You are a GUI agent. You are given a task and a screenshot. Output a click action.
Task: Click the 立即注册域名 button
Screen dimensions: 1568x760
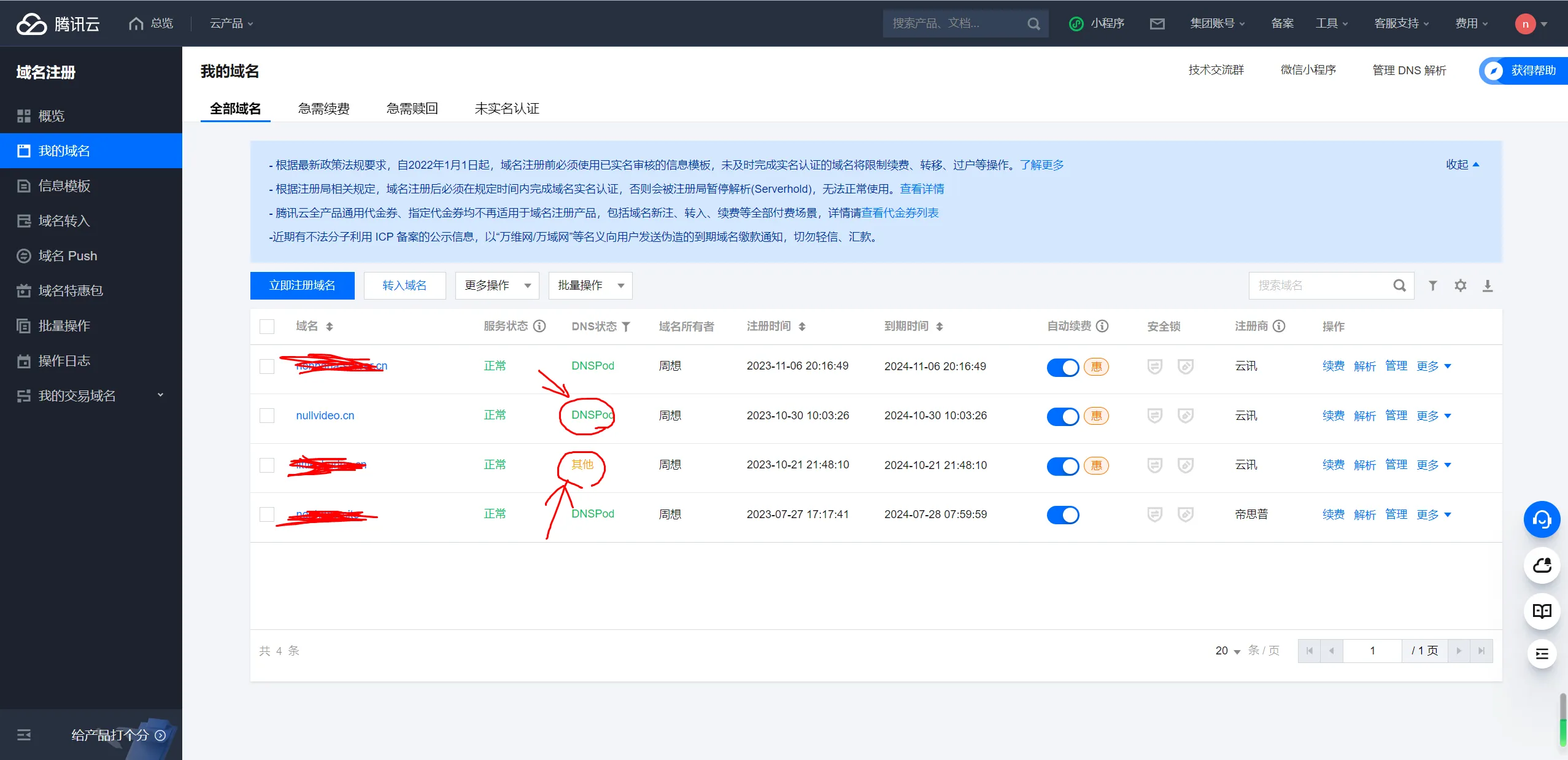pyautogui.click(x=302, y=285)
